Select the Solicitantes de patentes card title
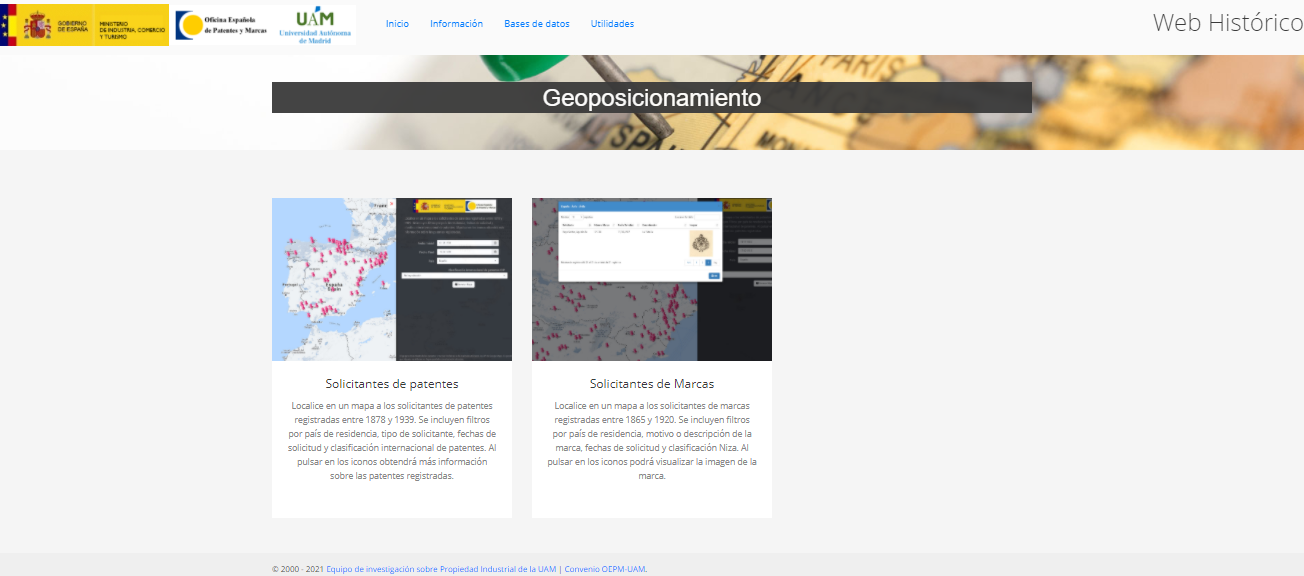 (391, 384)
